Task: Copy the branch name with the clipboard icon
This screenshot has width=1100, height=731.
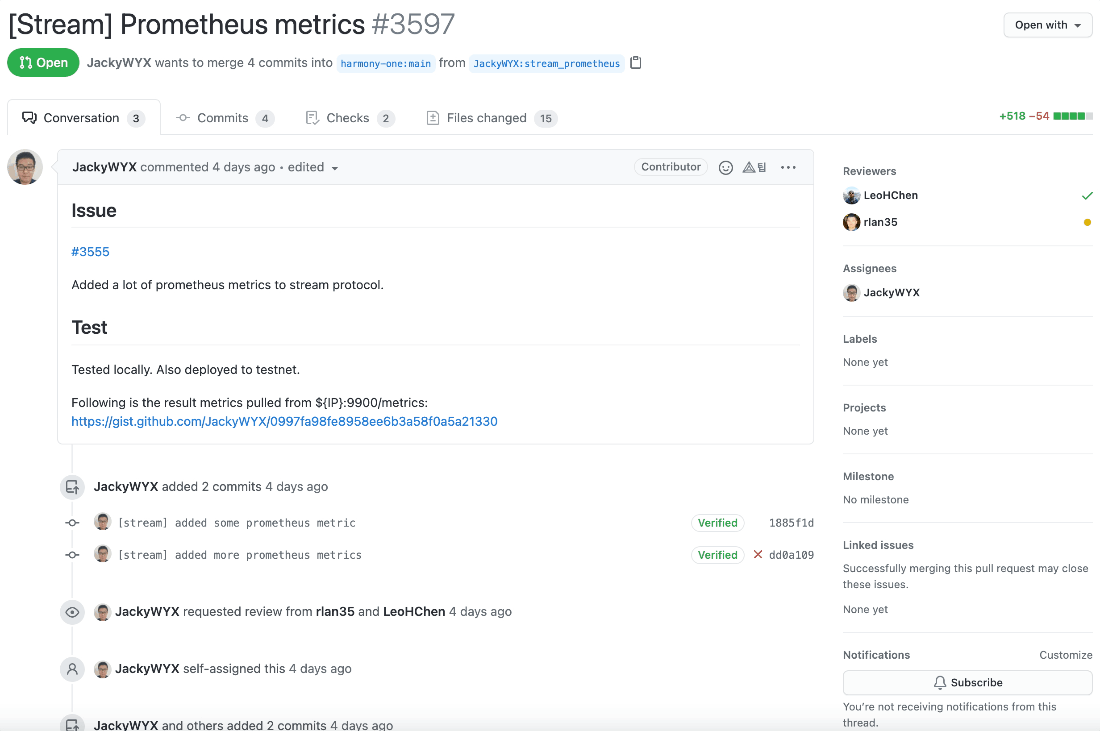Action: click(x=636, y=62)
